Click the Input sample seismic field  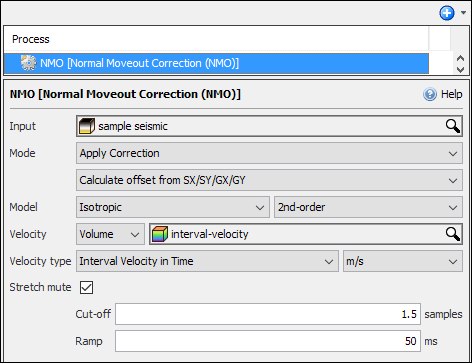click(269, 126)
